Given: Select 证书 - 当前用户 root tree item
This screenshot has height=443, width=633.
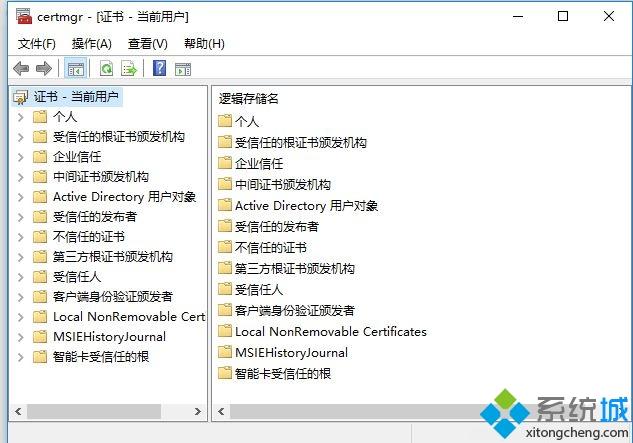Looking at the screenshot, I should pyautogui.click(x=76, y=97).
